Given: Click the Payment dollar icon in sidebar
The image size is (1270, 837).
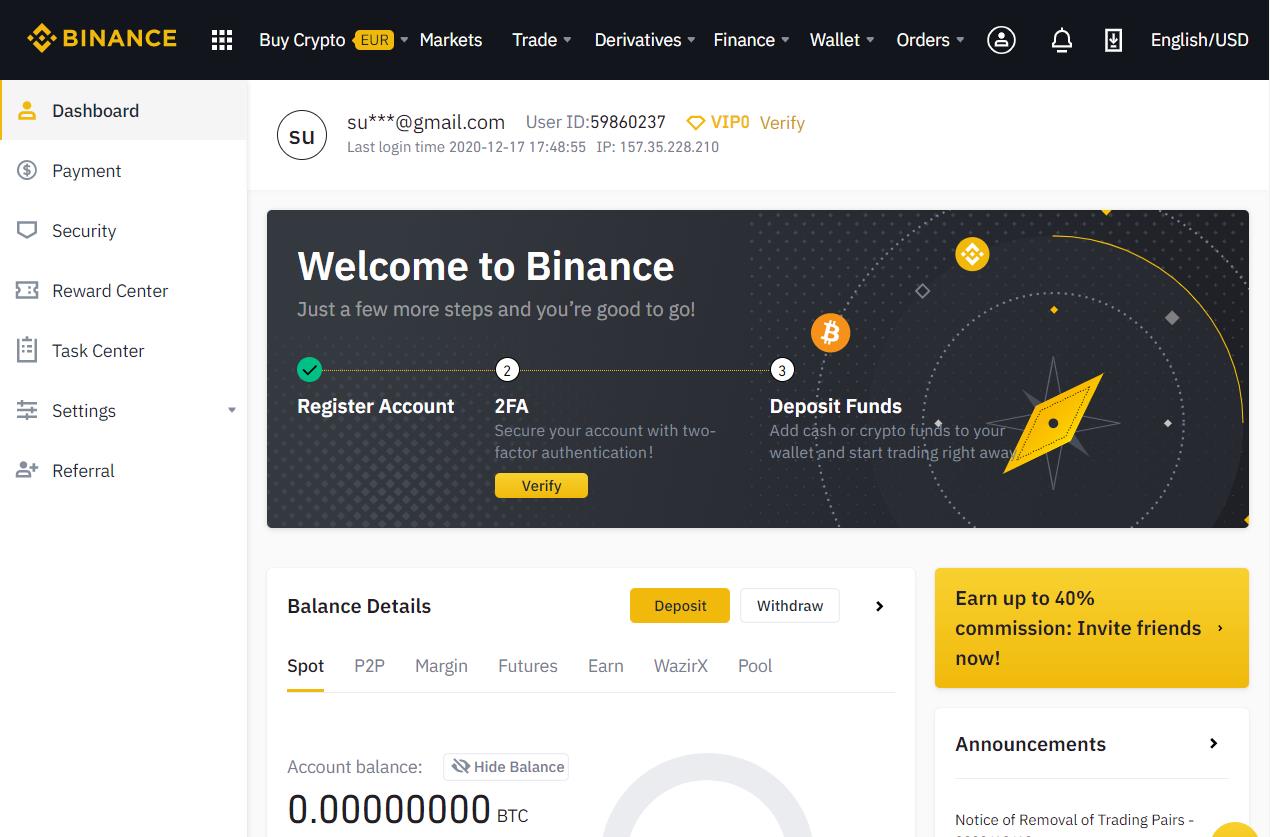Looking at the screenshot, I should (27, 170).
